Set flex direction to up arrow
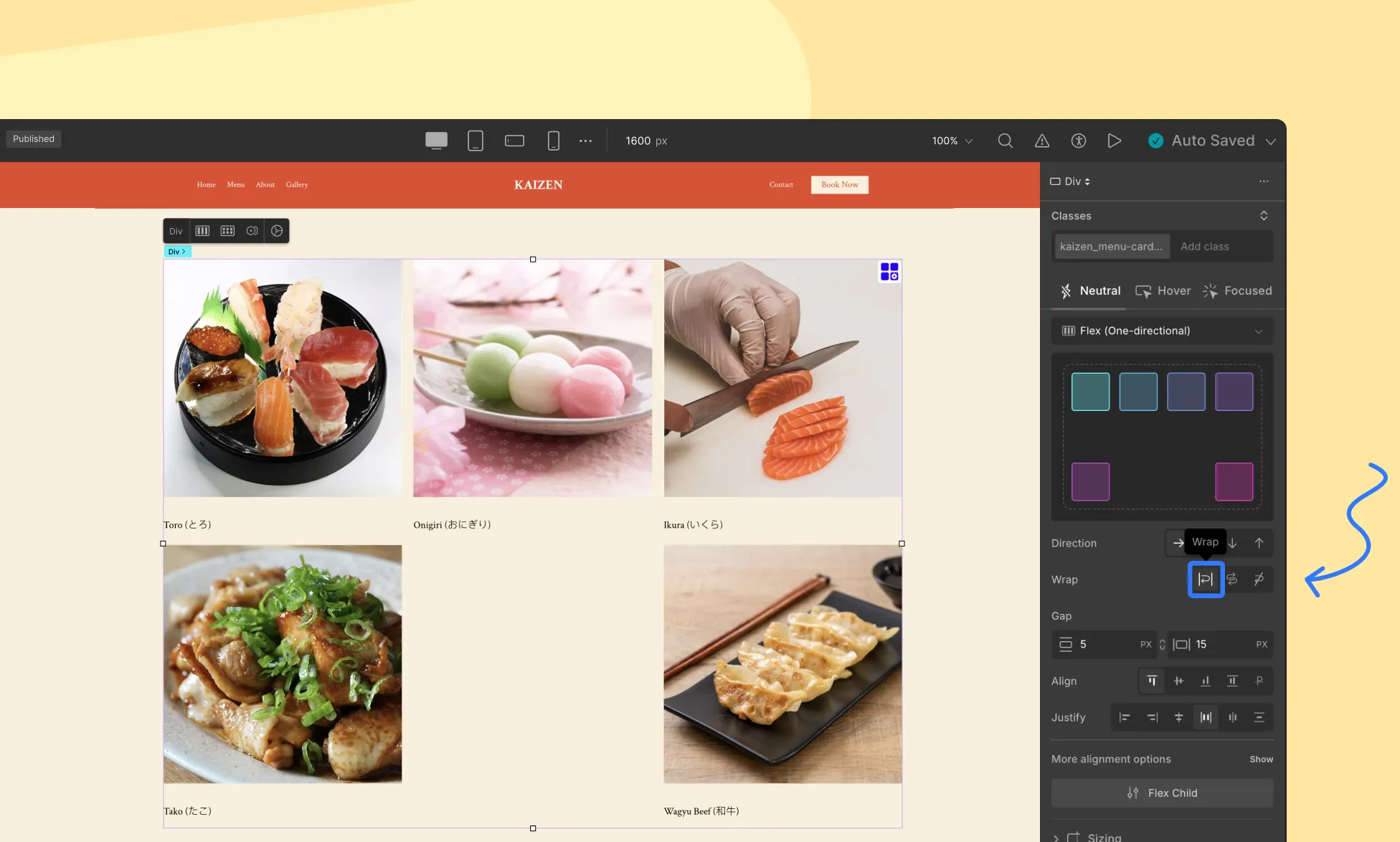 1259,543
